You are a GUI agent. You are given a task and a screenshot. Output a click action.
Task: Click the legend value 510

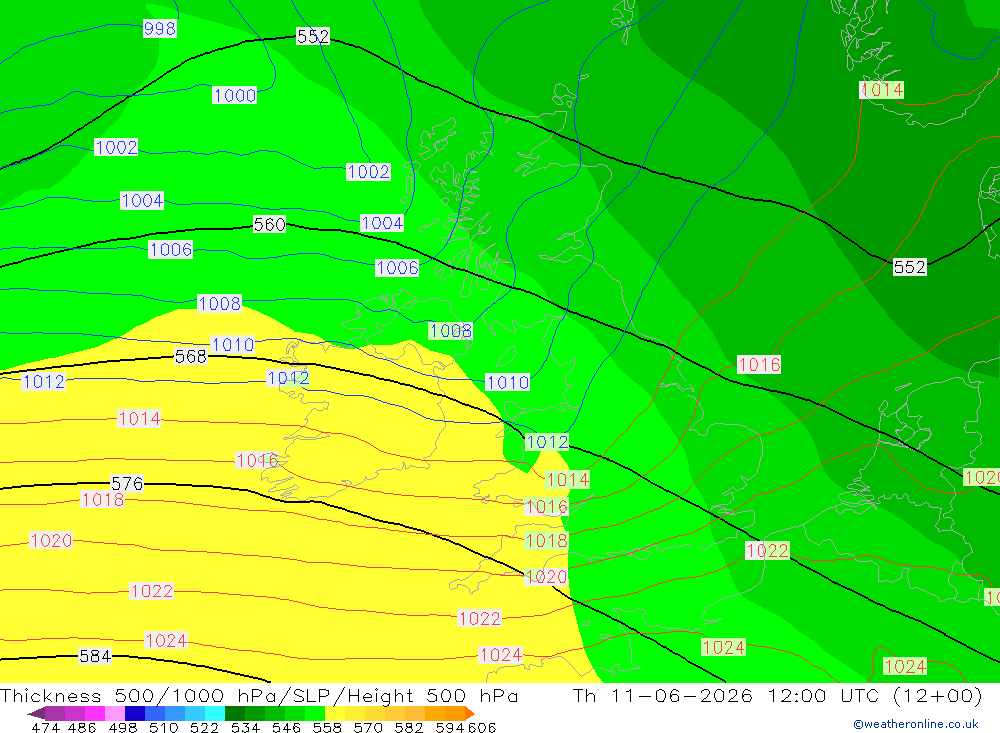coord(164,727)
